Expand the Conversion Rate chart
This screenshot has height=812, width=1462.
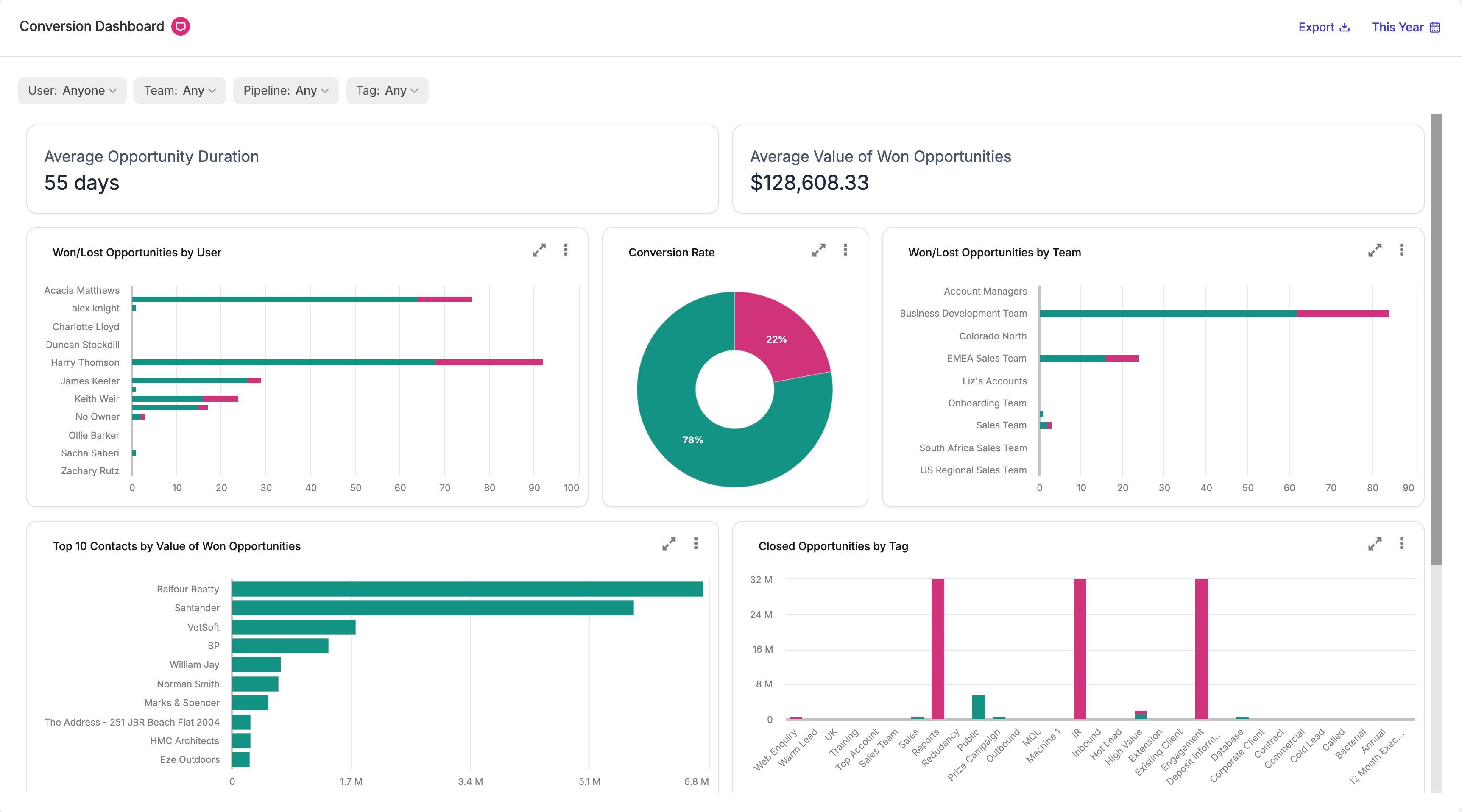[x=818, y=250]
